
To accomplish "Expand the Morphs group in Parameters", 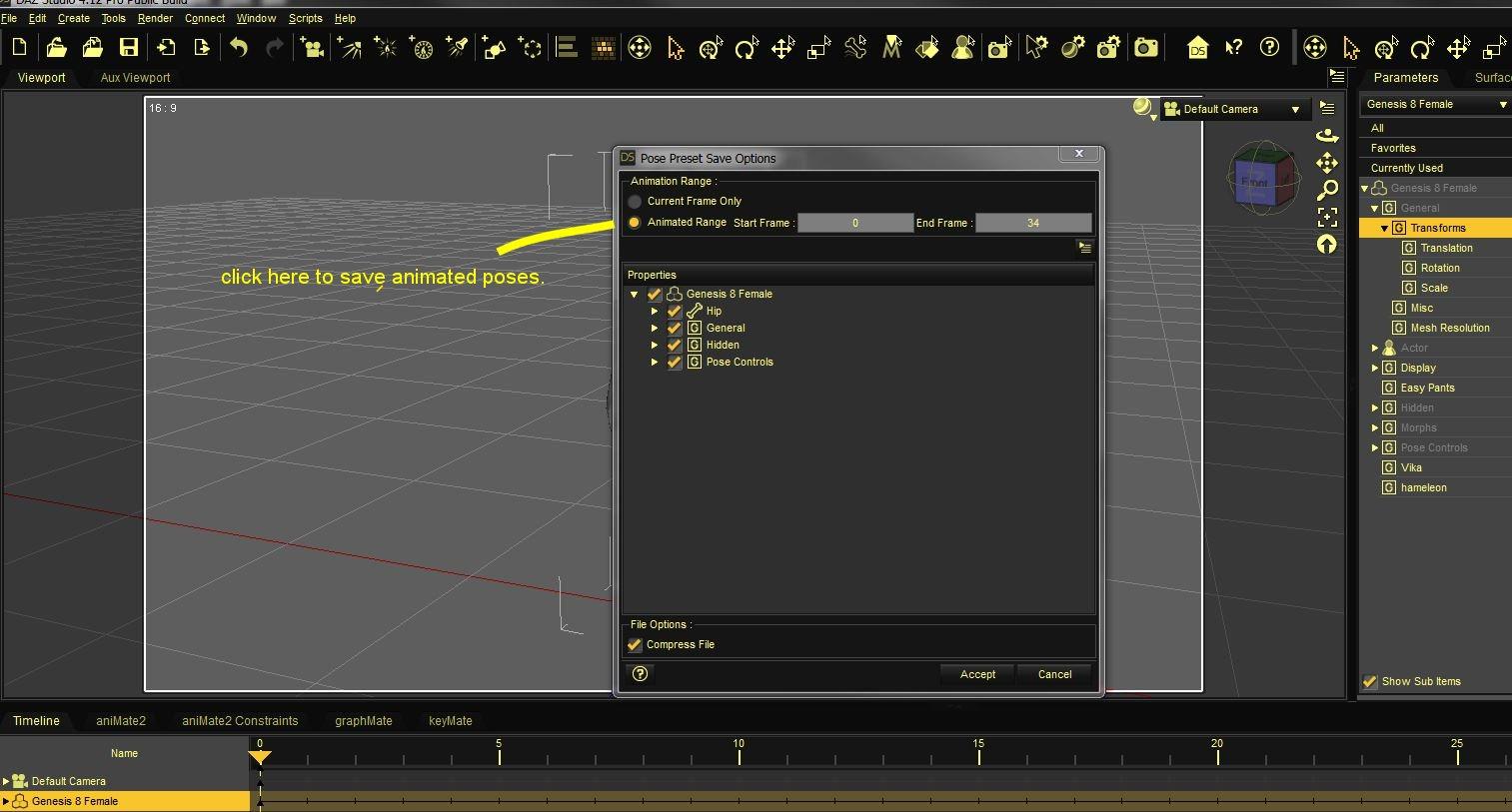I will pyautogui.click(x=1375, y=428).
